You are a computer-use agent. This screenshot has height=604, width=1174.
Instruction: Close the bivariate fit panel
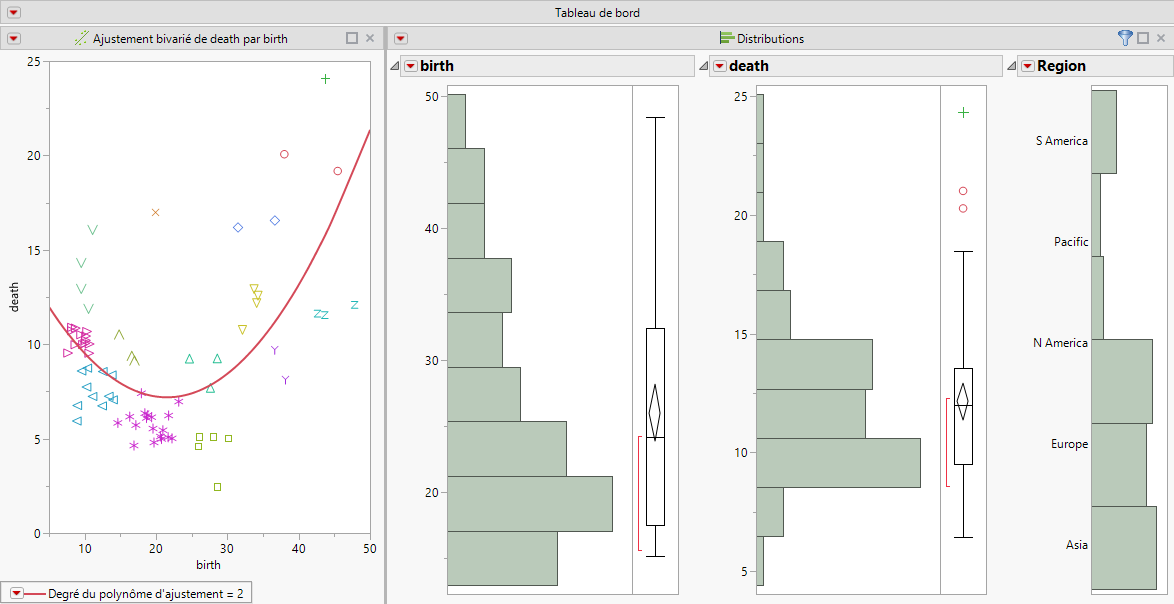coord(370,38)
